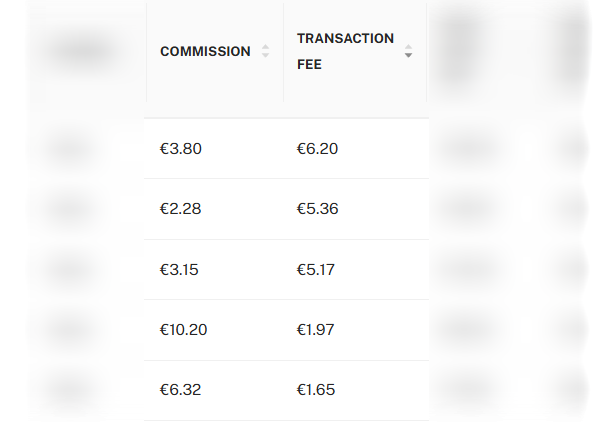This screenshot has width=609, height=422.
Task: Select the €10.20 commission entry
Action: point(183,330)
